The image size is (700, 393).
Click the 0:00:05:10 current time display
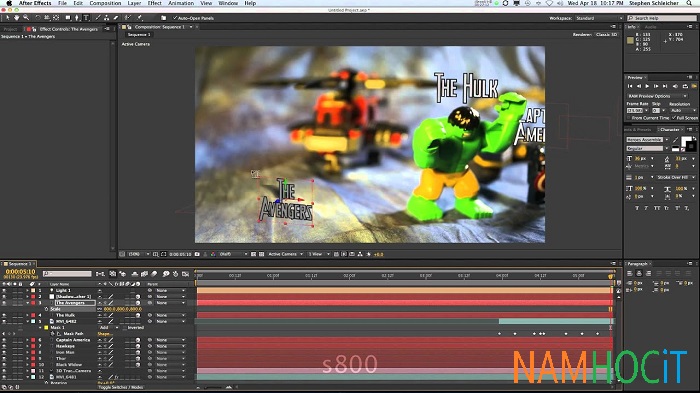pyautogui.click(x=20, y=272)
